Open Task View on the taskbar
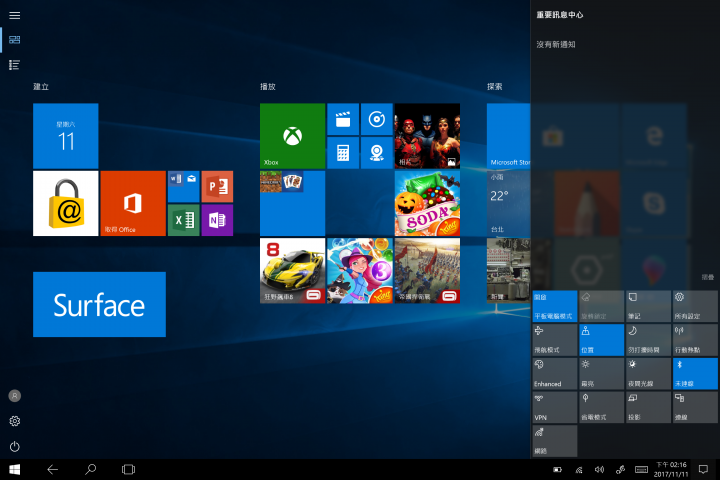 coord(129,469)
